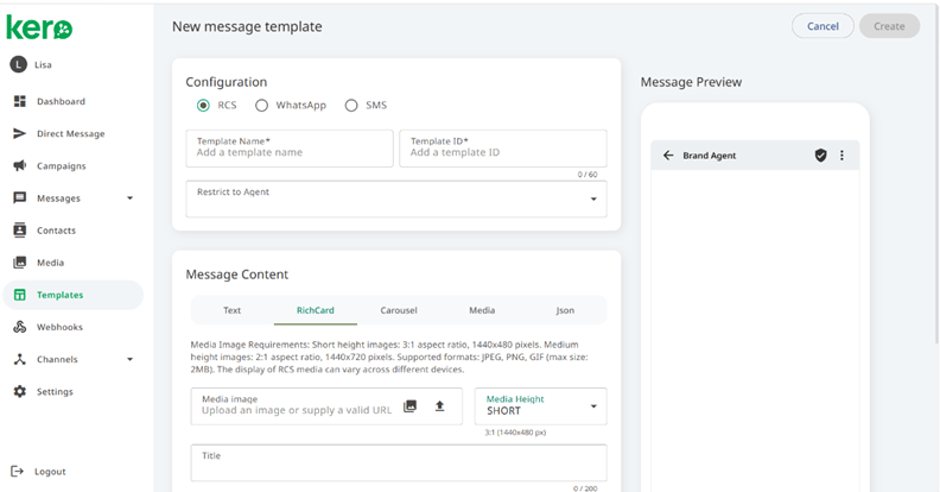Expand the Messages submenu in sidebar
Screen dimensions: 940x492
click(130, 198)
